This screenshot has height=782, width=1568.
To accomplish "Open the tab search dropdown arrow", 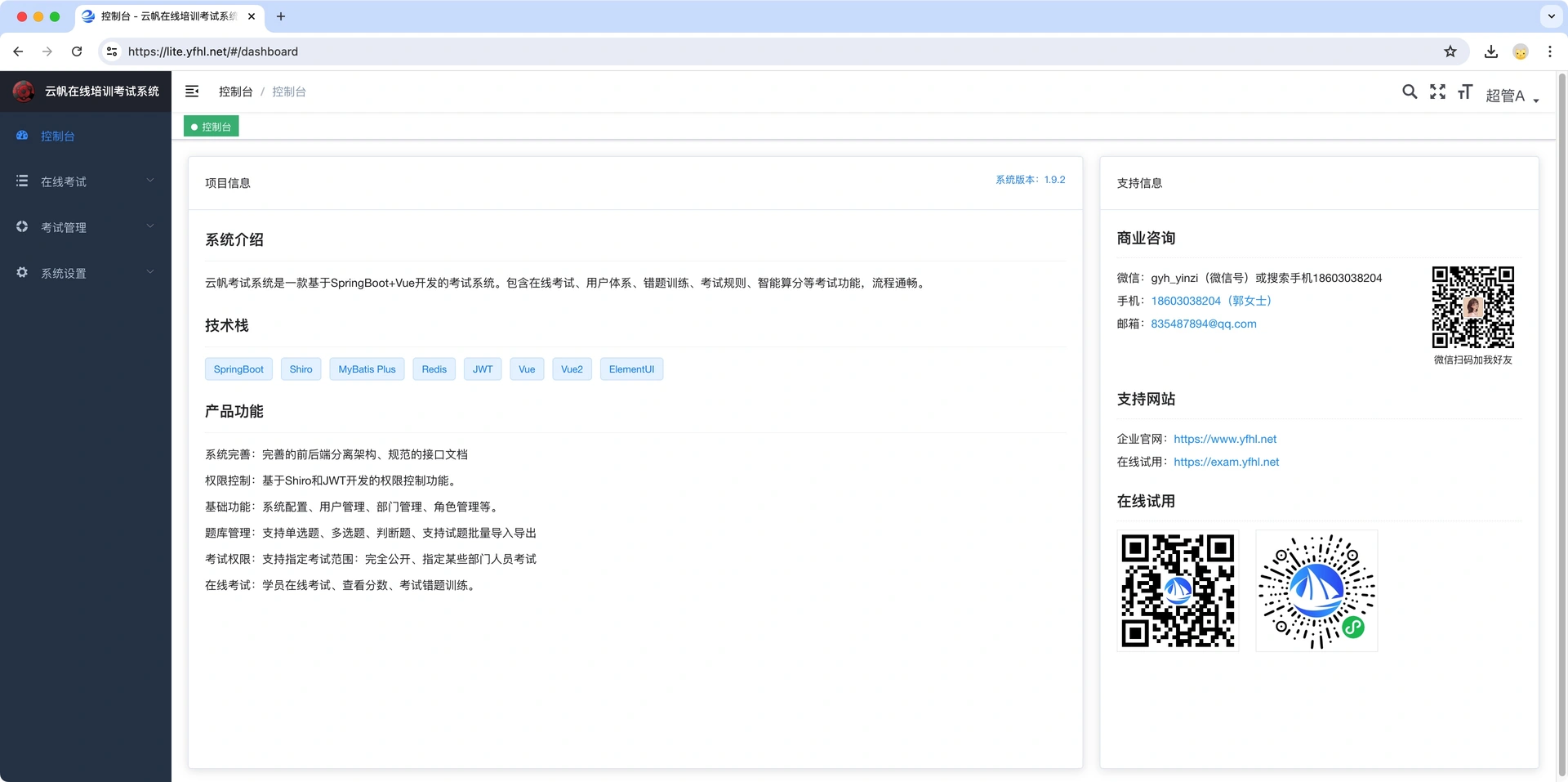I will pyautogui.click(x=1552, y=16).
